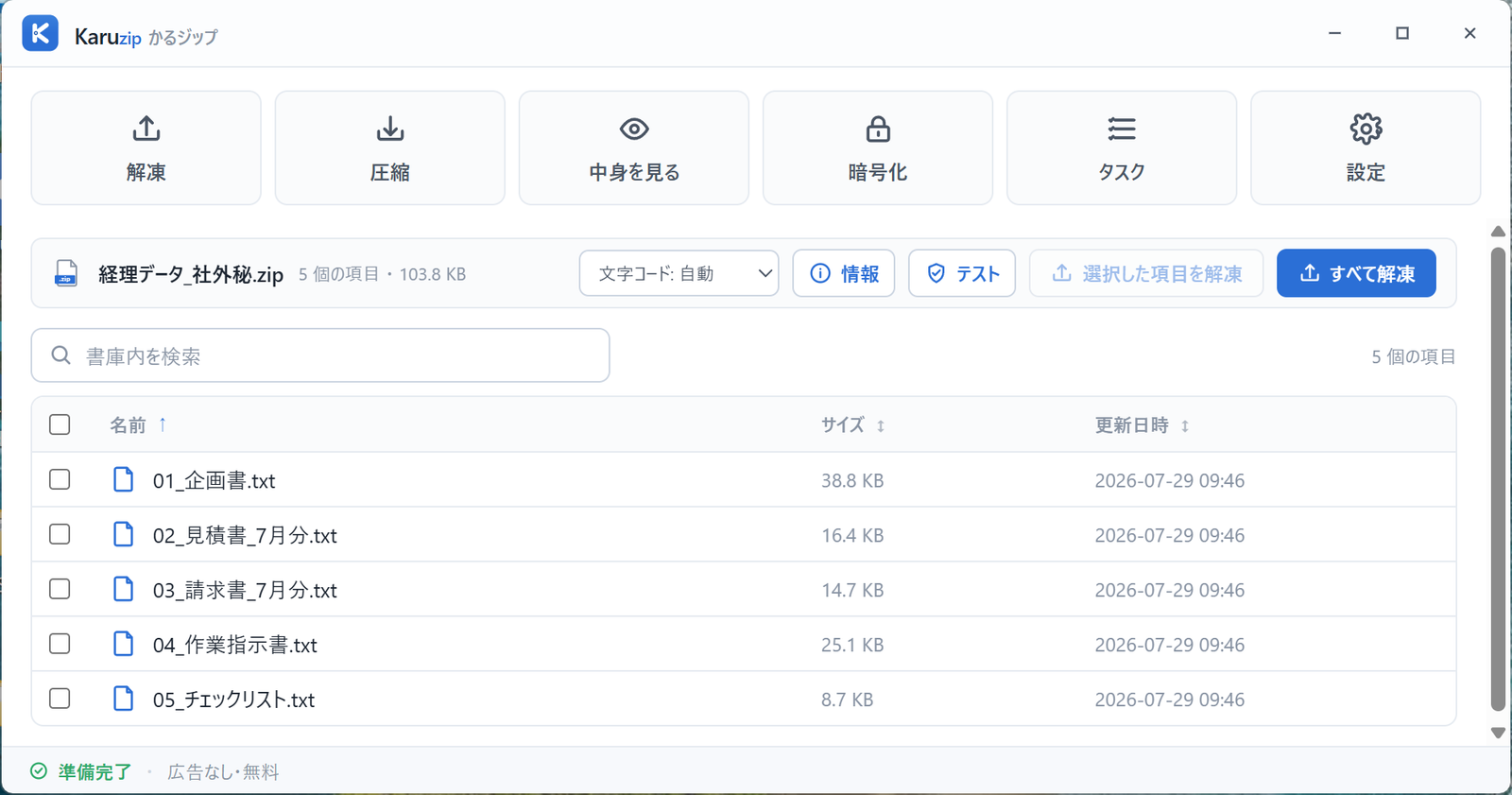Click the 情報 button
The width and height of the screenshot is (1512, 795).
tap(844, 273)
